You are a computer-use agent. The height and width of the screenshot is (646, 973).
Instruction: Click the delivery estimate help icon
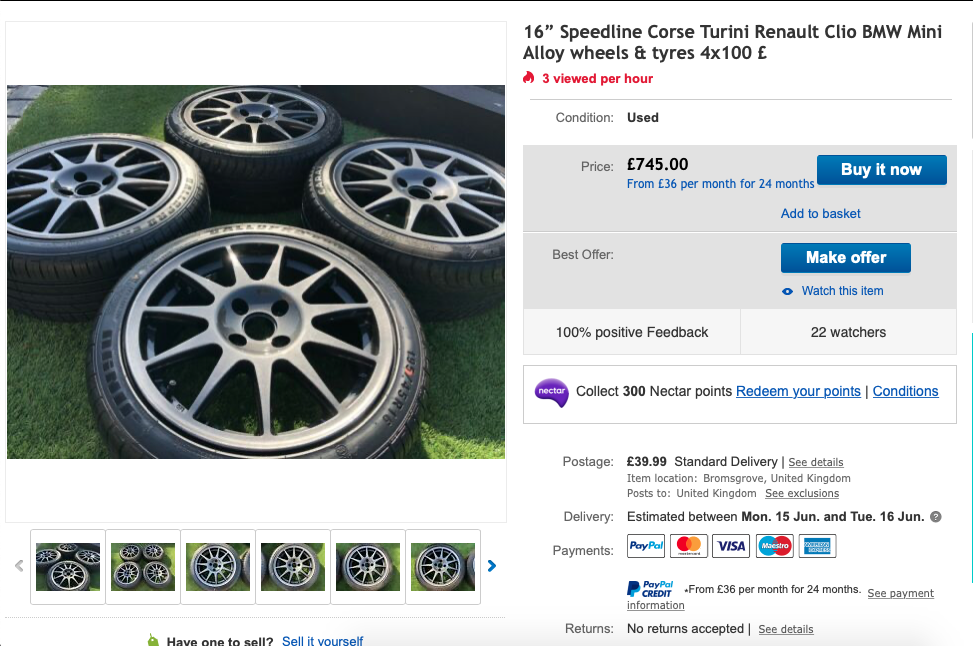936,517
